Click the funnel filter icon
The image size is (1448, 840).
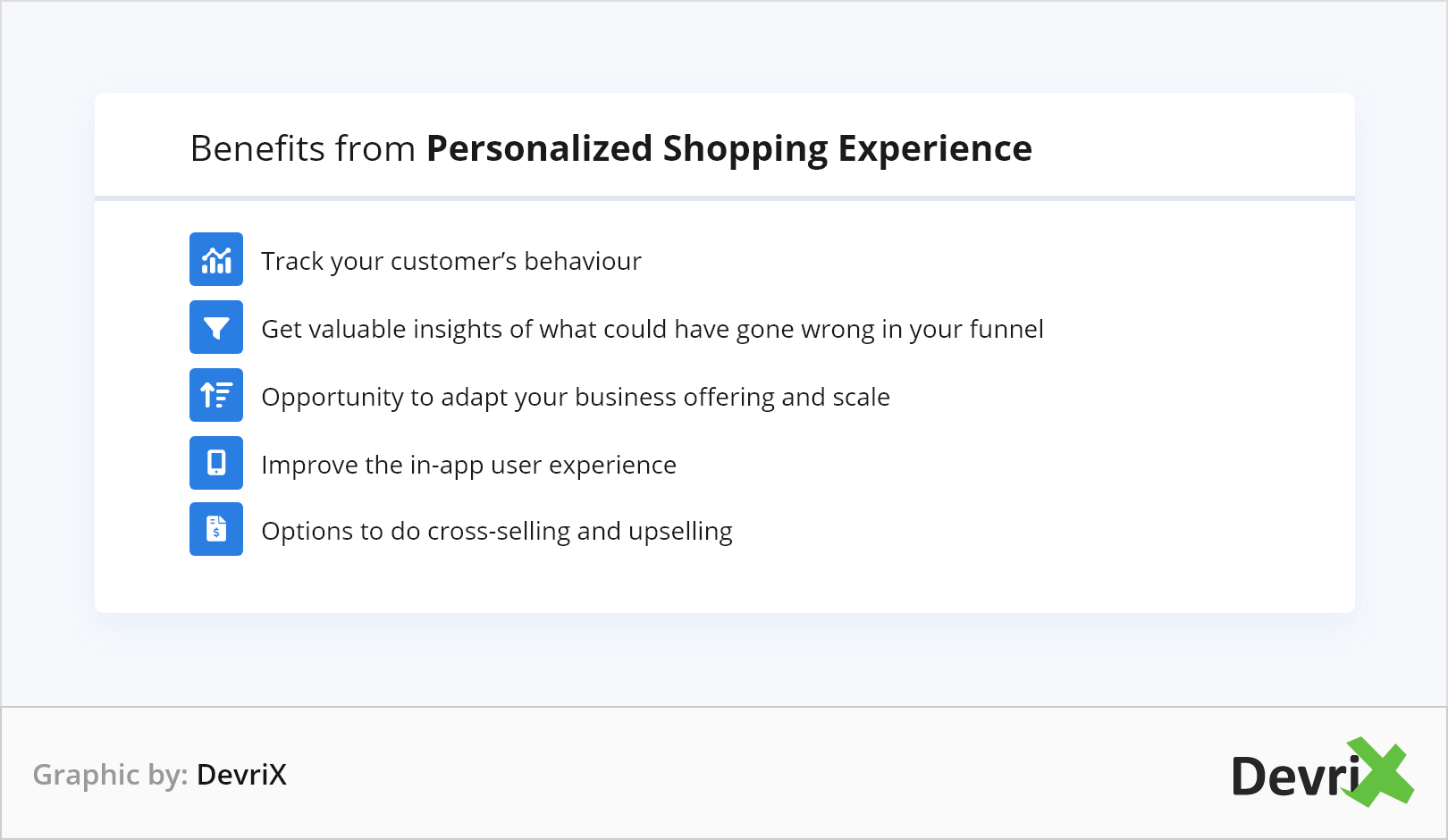216,327
